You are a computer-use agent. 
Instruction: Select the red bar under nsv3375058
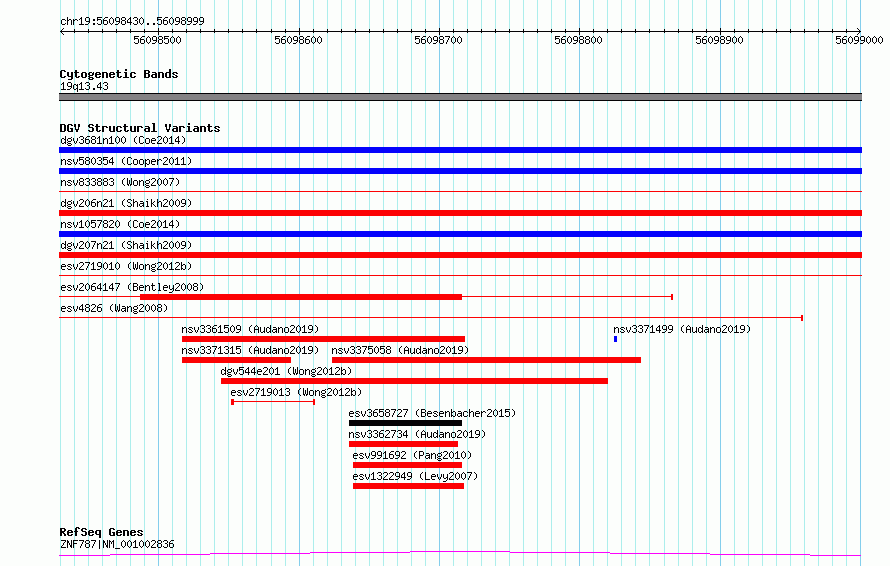[486, 360]
